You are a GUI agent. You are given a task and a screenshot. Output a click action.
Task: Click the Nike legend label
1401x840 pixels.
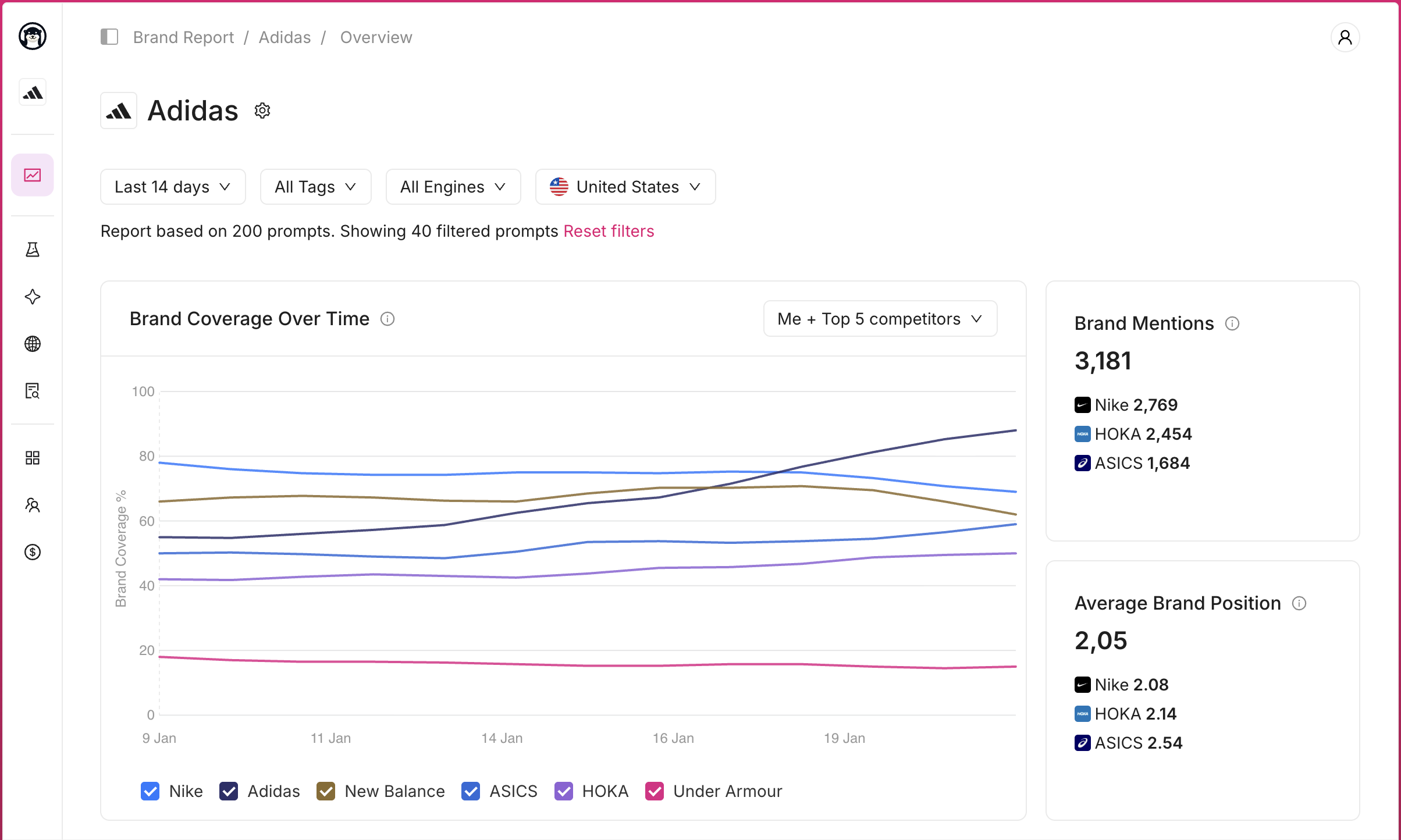point(186,791)
